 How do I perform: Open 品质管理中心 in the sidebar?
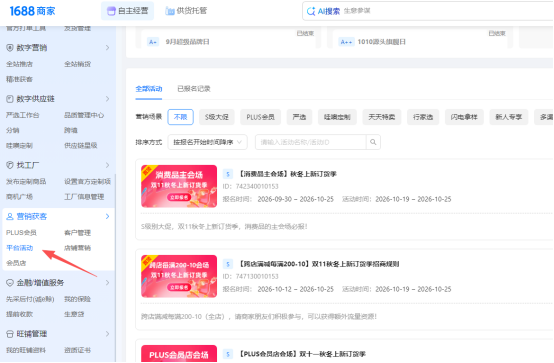click(84, 115)
